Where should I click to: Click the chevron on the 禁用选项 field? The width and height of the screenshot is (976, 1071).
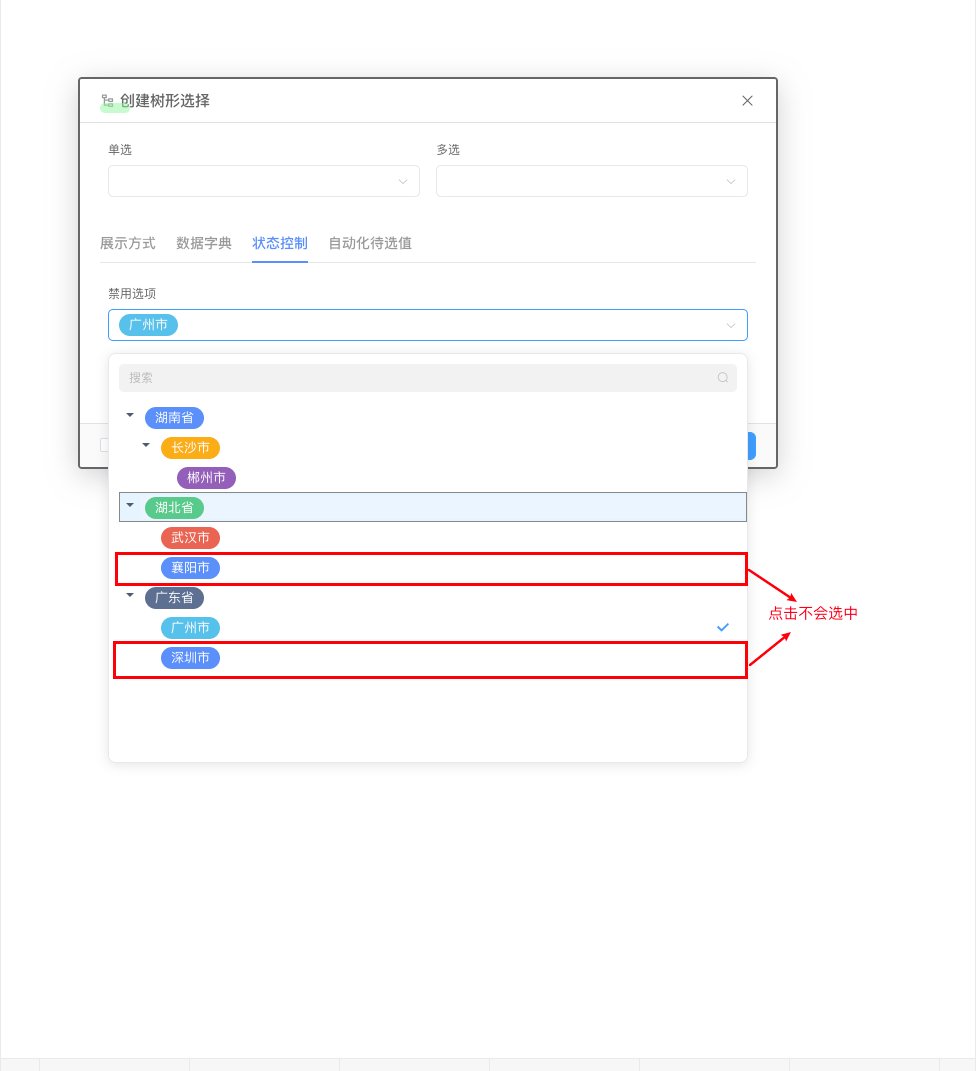click(x=730, y=324)
